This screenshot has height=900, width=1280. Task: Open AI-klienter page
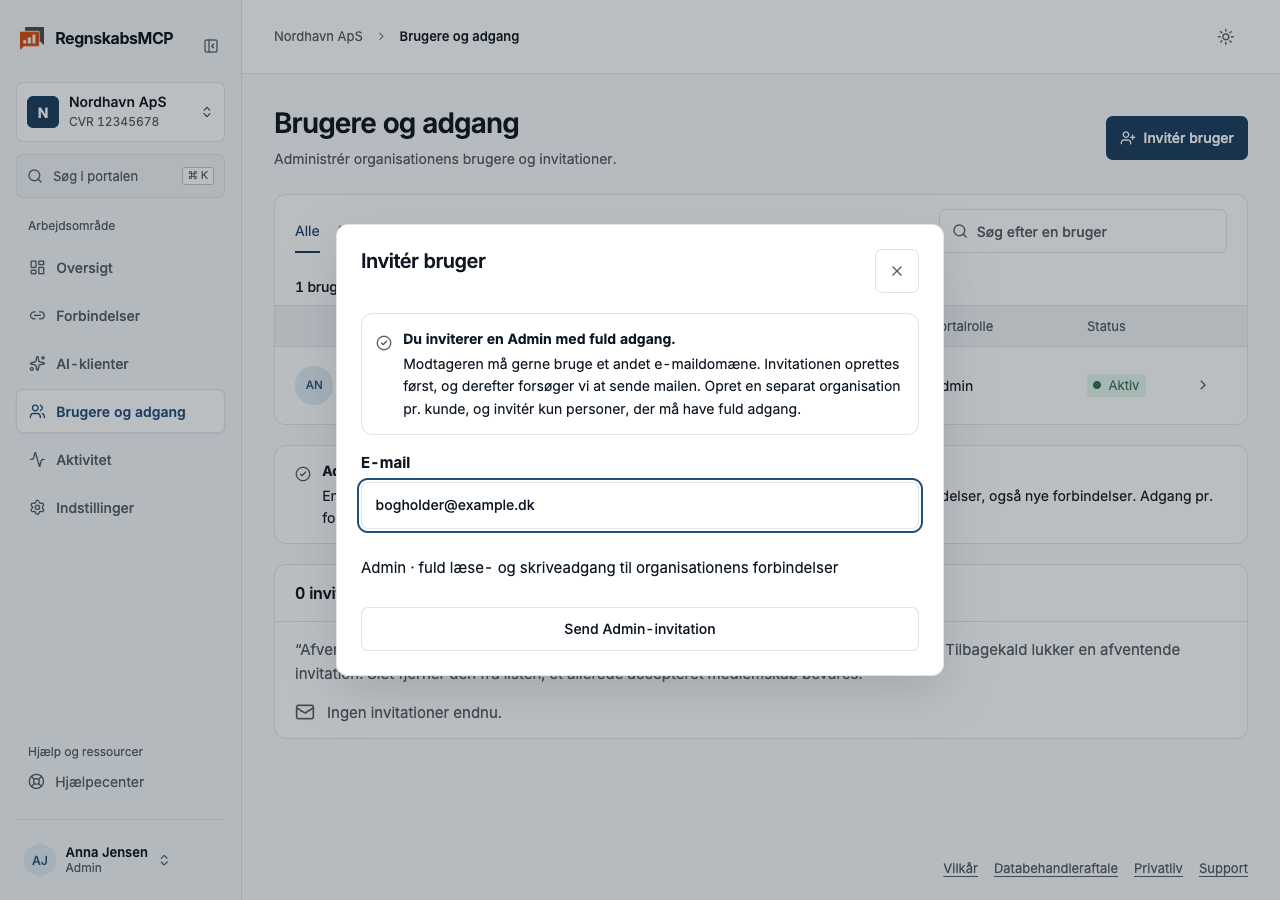click(120, 364)
